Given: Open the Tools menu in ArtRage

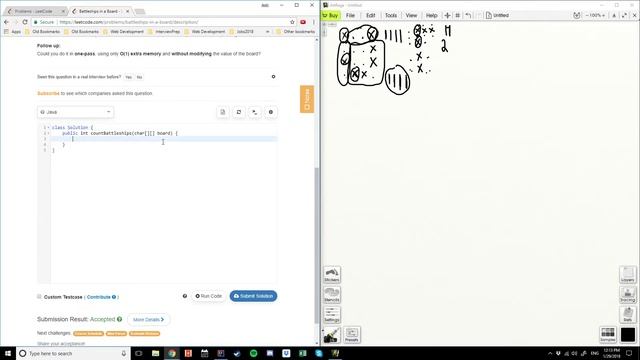Looking at the screenshot, I should tap(391, 16).
